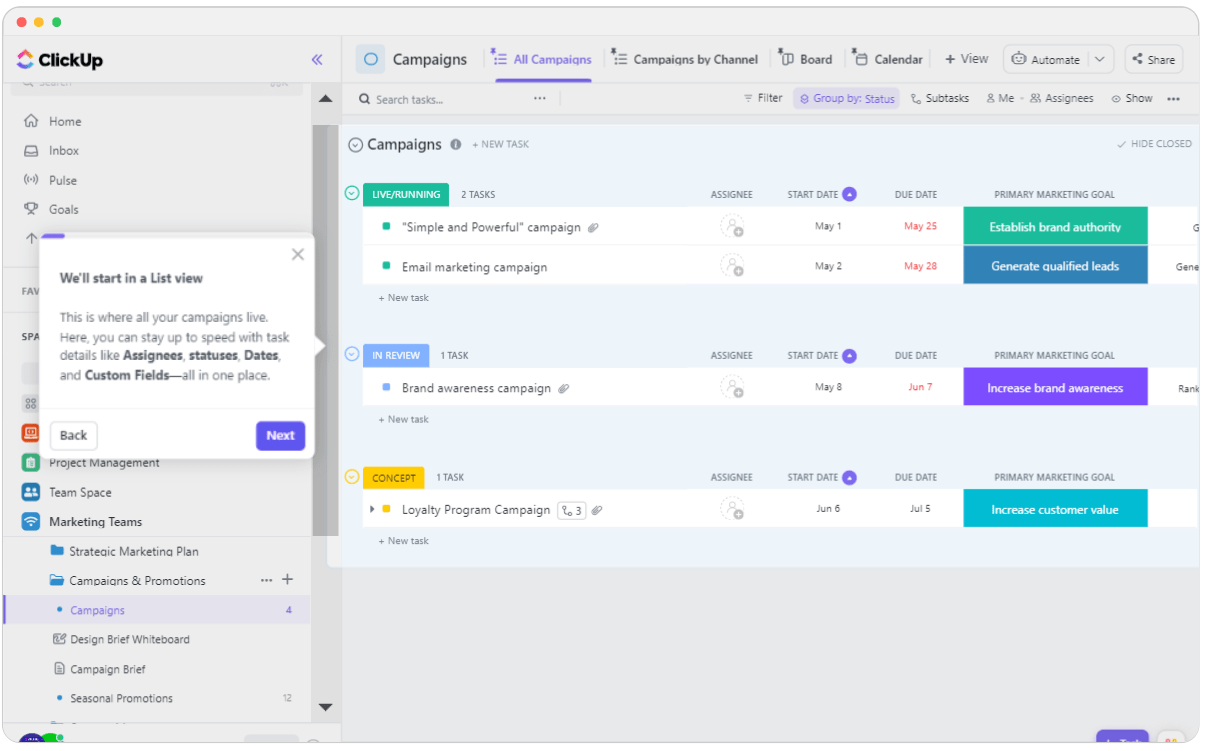Collapse the Live/Running status group
The width and height of the screenshot is (1206, 751).
point(352,193)
